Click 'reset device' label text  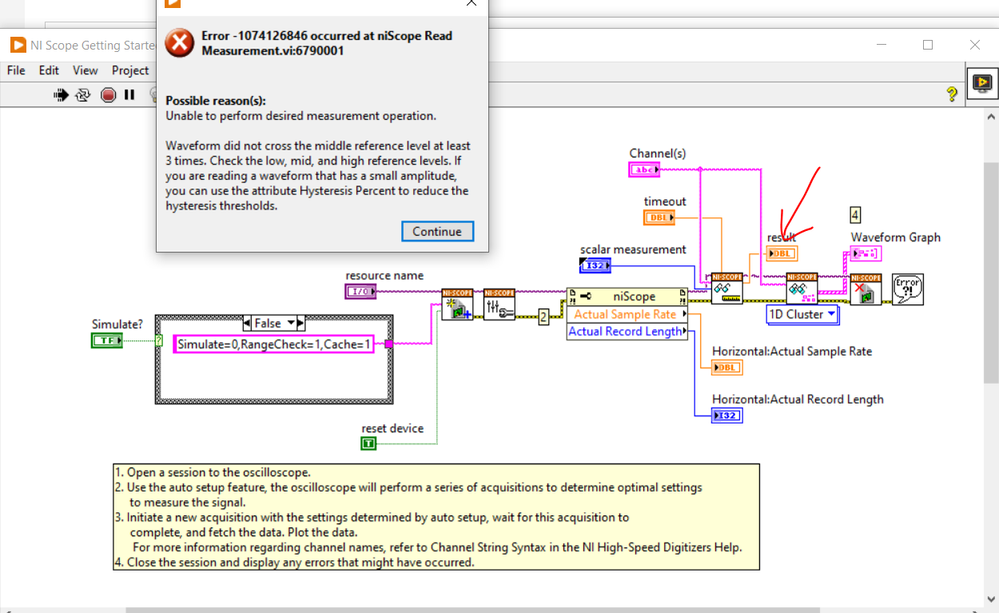pyautogui.click(x=392, y=428)
